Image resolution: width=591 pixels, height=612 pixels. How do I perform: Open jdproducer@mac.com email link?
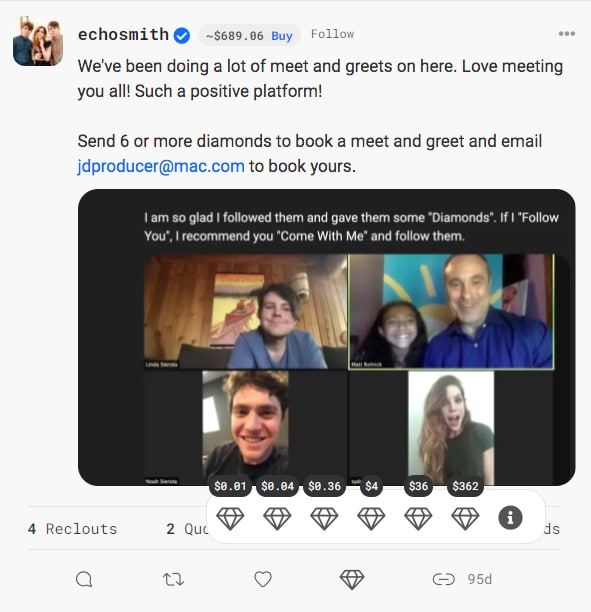tap(161, 166)
